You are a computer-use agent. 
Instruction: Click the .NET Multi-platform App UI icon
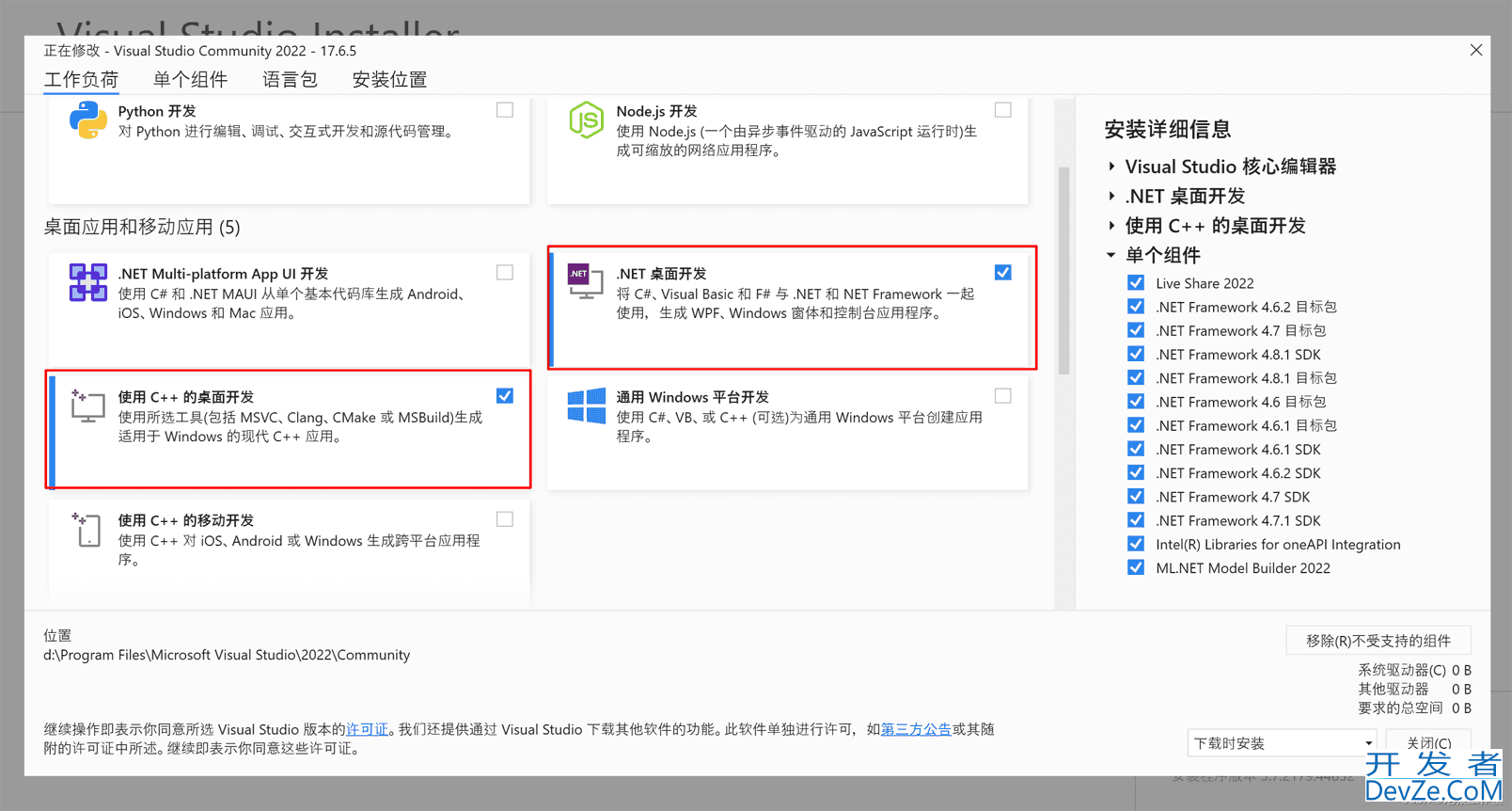87,282
